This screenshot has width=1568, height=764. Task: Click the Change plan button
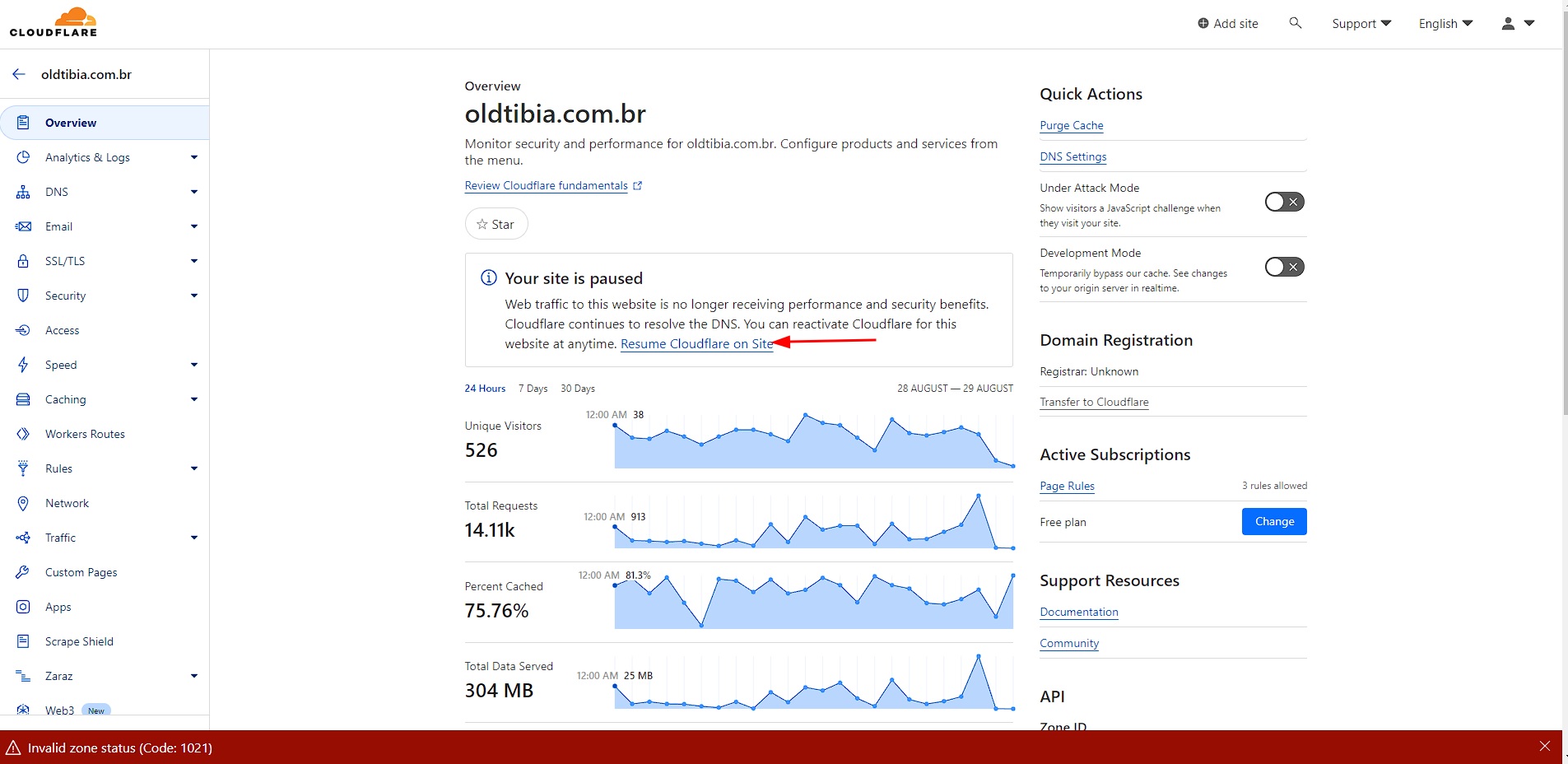1274,521
